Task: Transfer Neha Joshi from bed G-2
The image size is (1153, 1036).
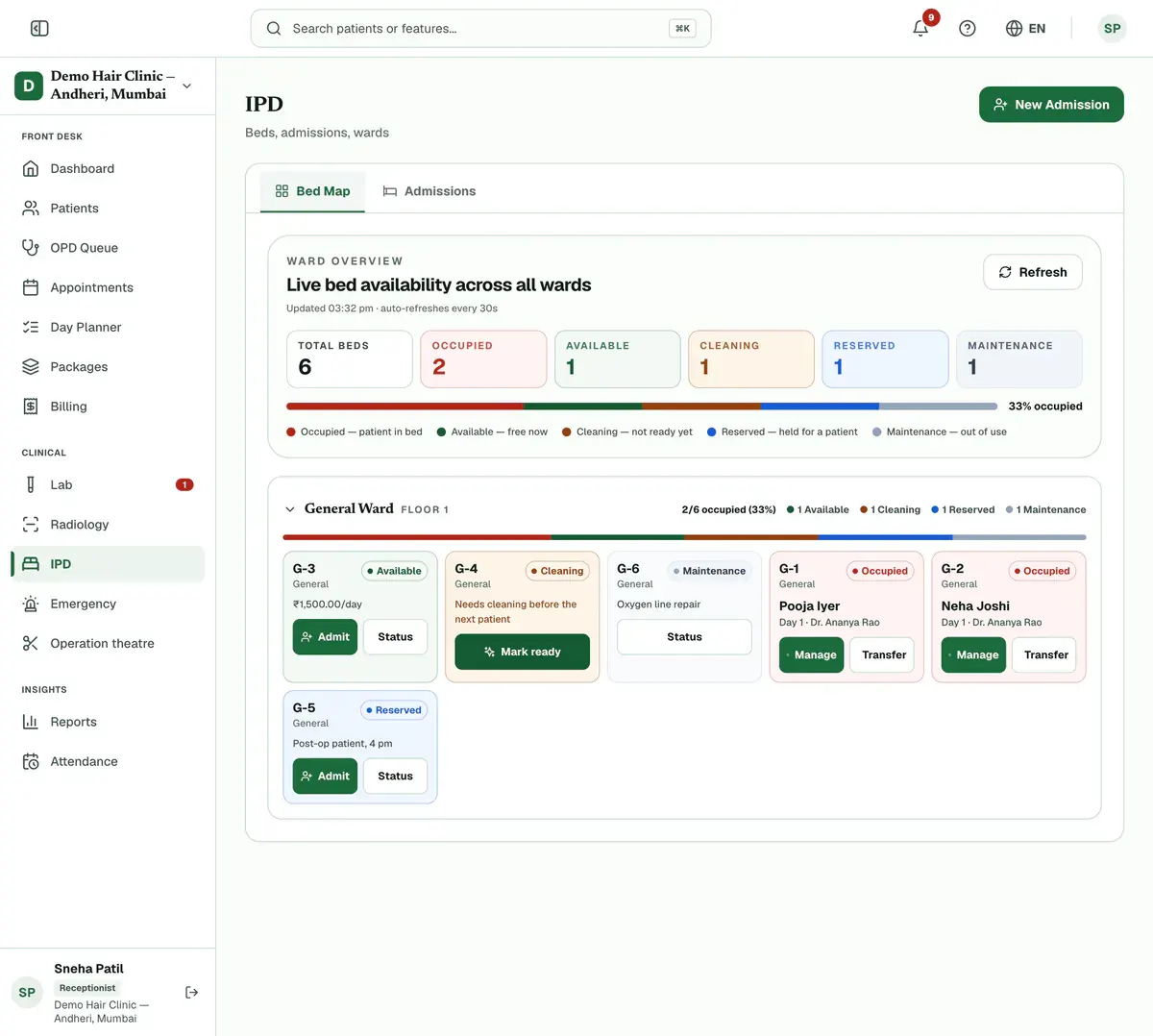Action: tap(1044, 655)
